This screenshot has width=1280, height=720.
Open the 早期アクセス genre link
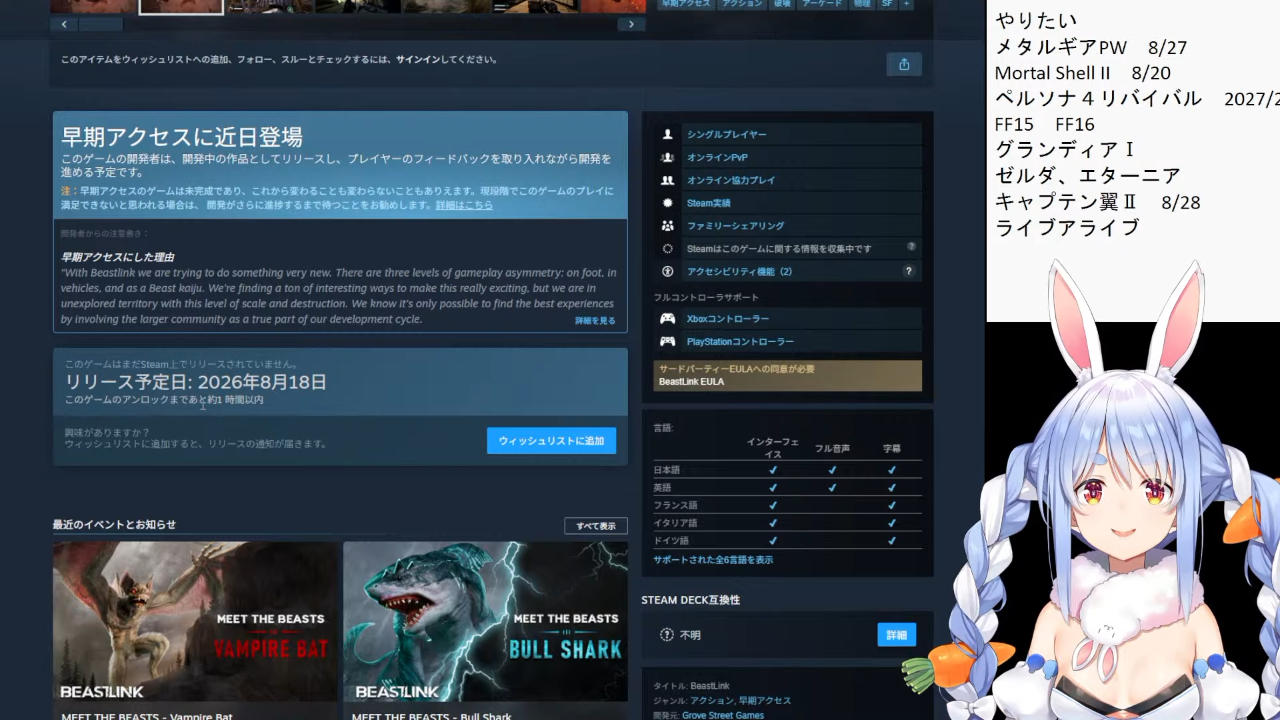(765, 701)
